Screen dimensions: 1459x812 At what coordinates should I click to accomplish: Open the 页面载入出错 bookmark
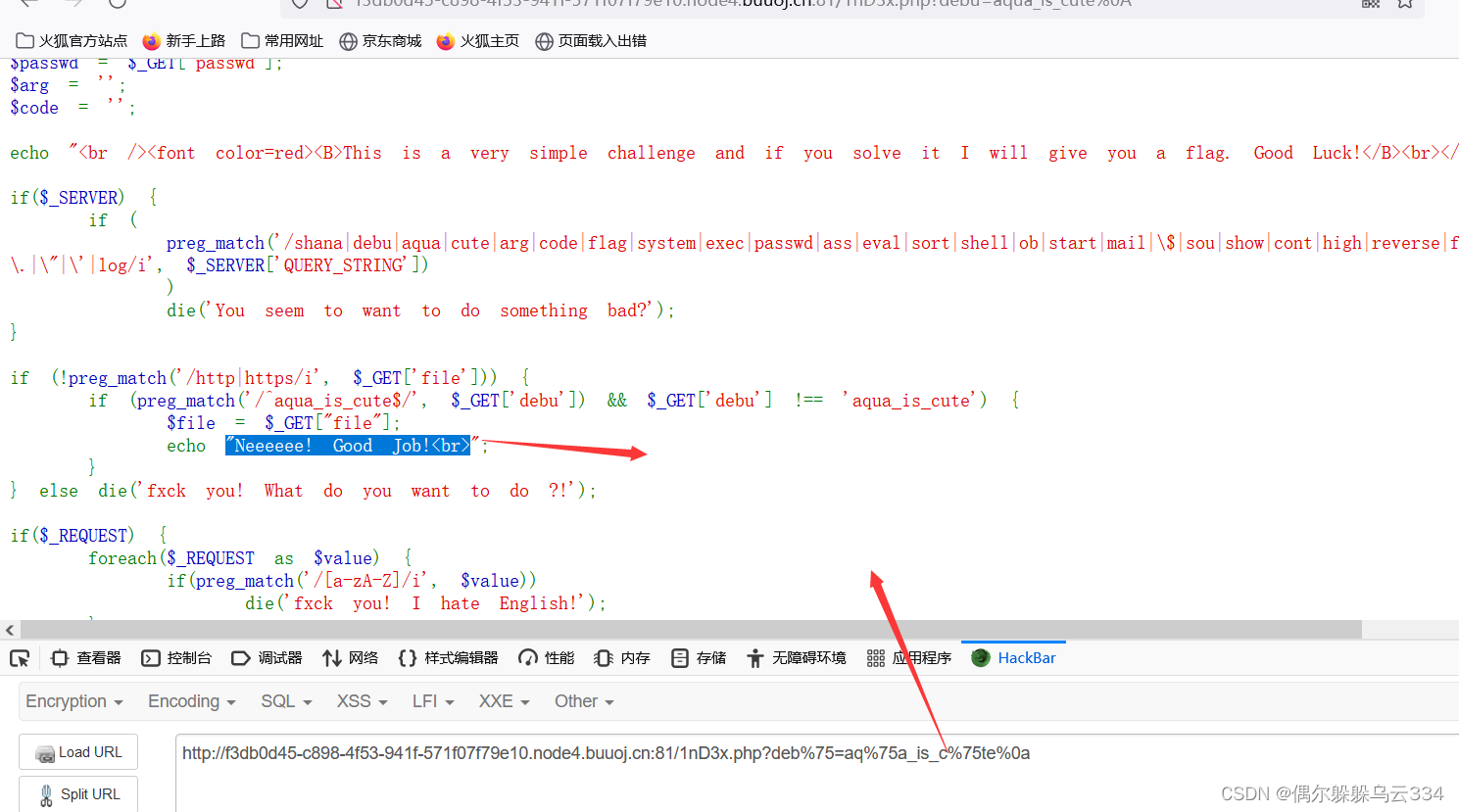pyautogui.click(x=591, y=41)
